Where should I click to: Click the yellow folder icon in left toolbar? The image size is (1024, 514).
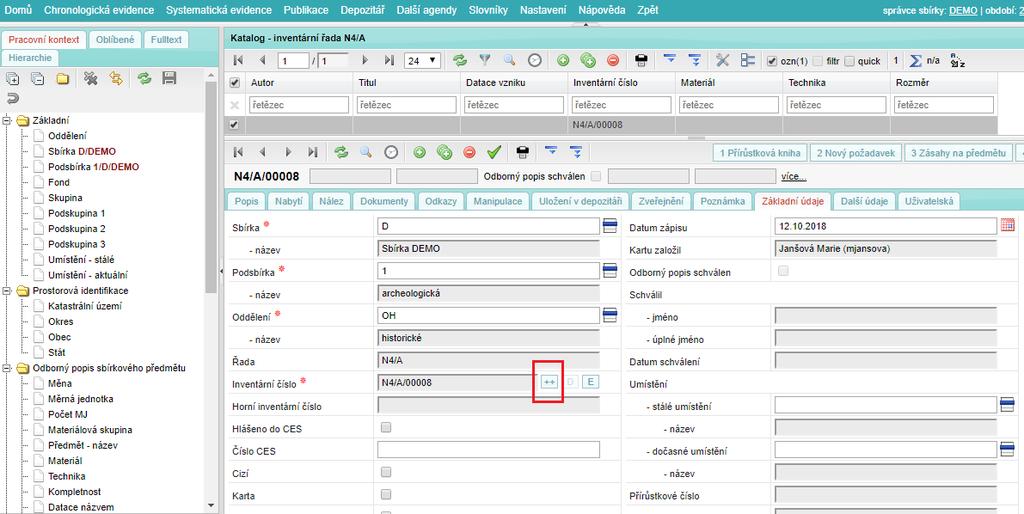[63, 79]
